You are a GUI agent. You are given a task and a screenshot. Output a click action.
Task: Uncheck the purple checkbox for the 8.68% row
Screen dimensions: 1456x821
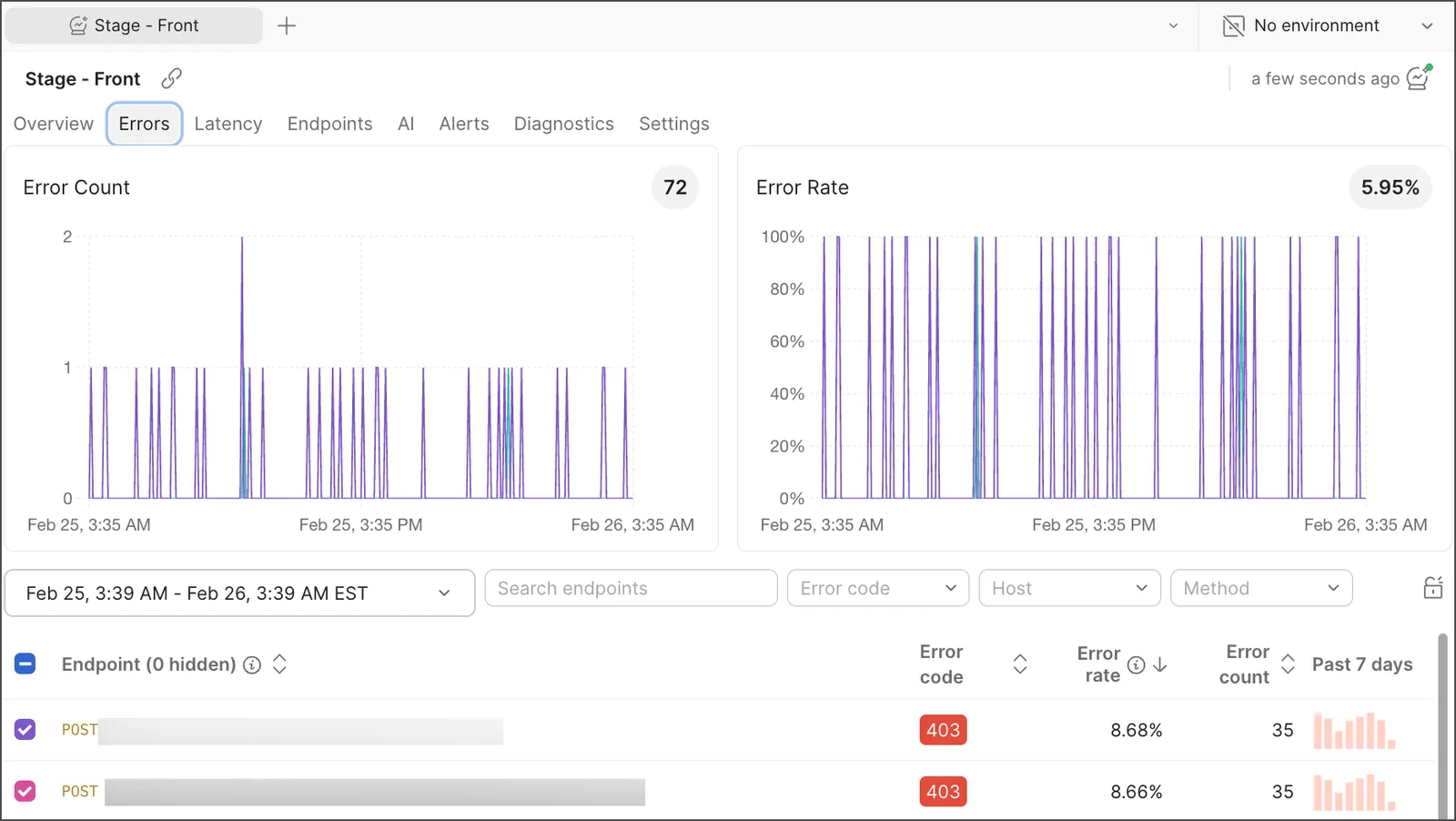point(25,729)
